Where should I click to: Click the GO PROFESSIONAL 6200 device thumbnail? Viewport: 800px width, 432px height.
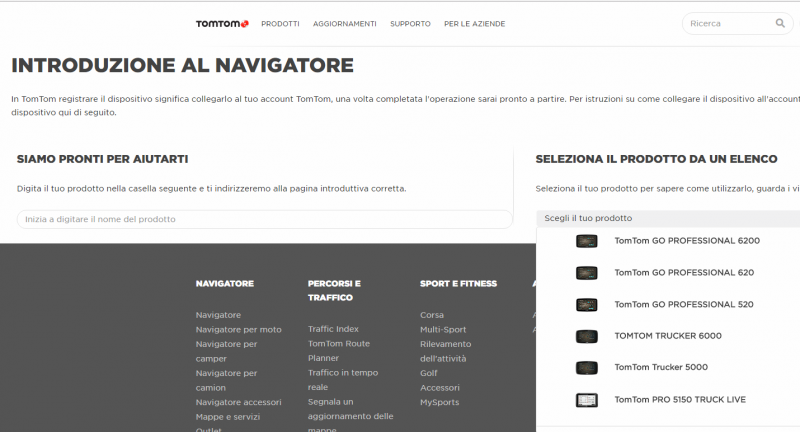586,241
